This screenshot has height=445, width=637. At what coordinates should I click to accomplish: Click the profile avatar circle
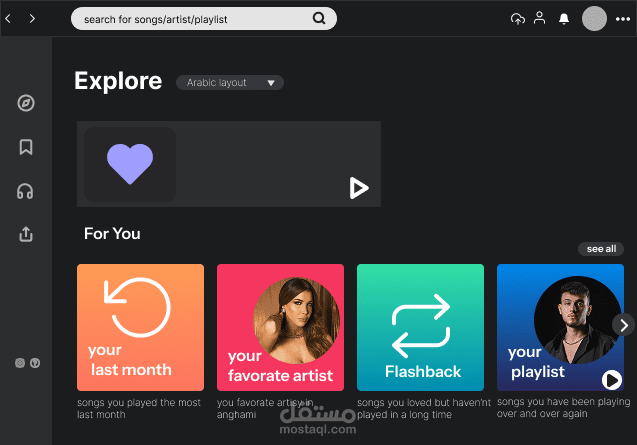(594, 18)
